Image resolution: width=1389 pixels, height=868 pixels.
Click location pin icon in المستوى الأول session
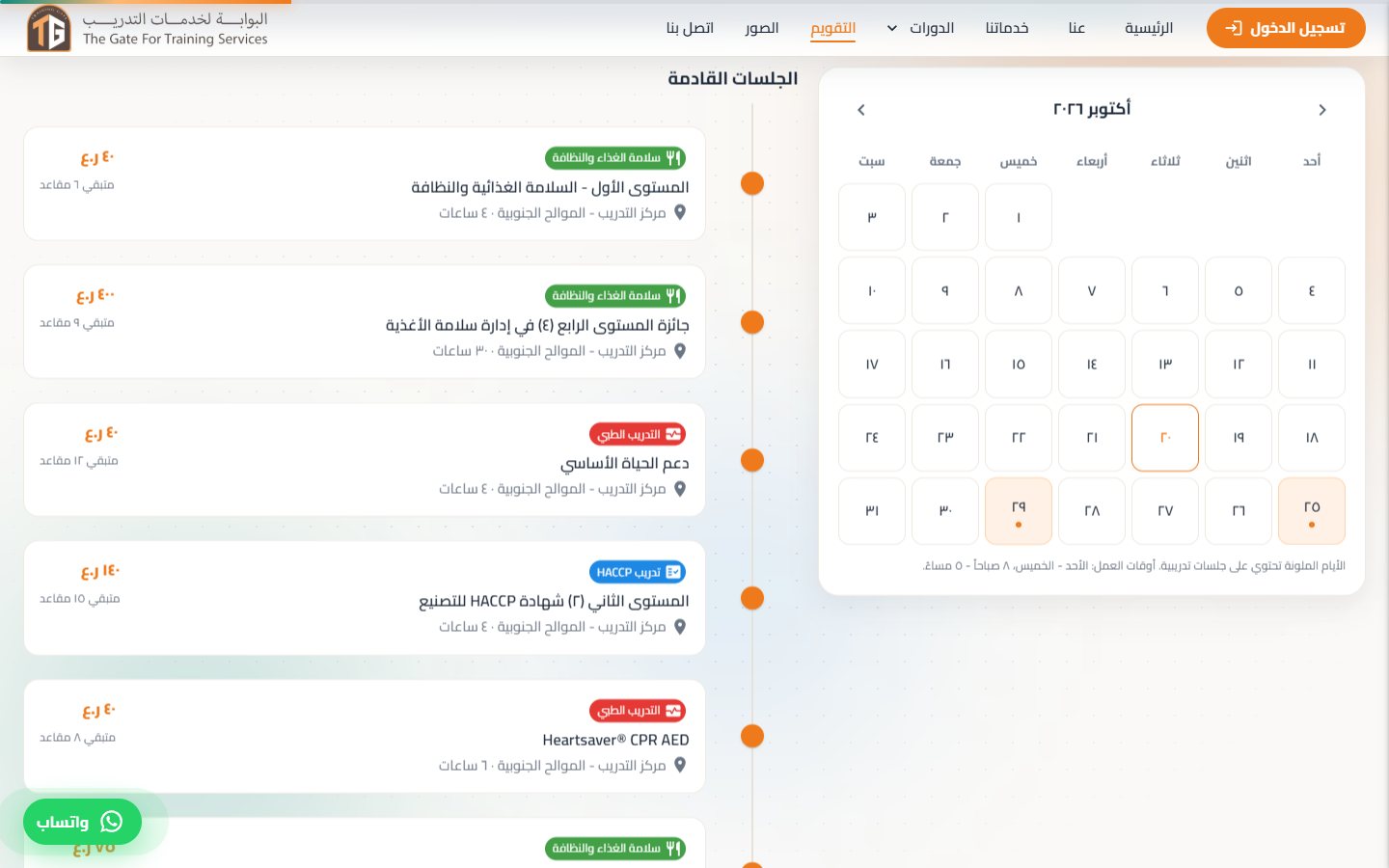tap(680, 212)
